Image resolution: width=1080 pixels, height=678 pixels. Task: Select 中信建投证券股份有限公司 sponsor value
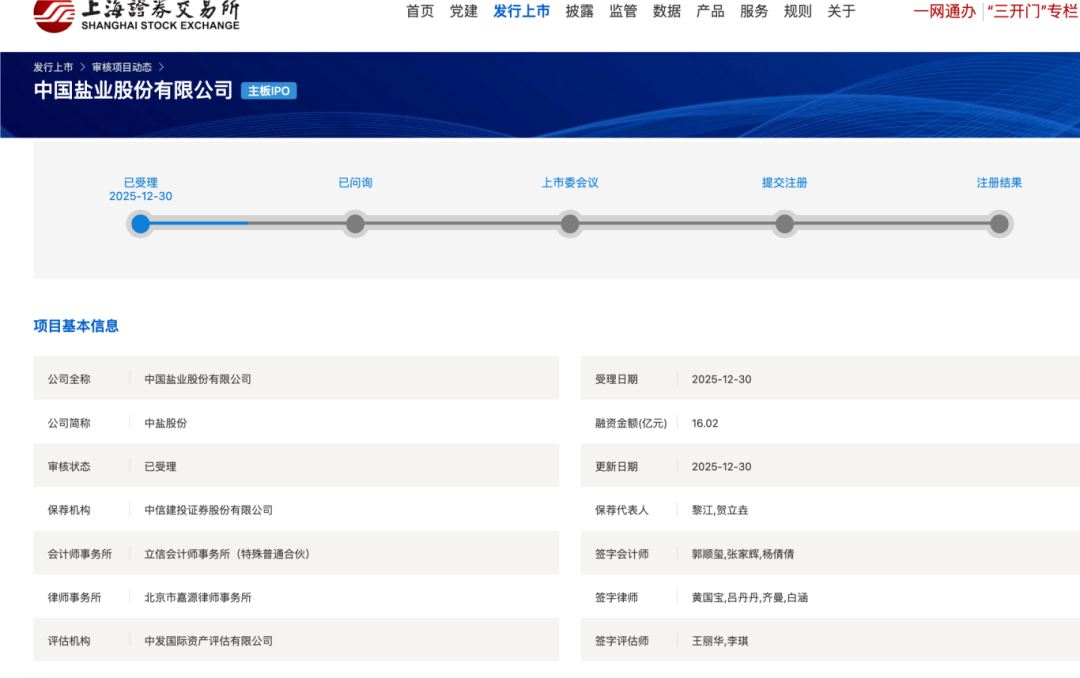(x=208, y=510)
